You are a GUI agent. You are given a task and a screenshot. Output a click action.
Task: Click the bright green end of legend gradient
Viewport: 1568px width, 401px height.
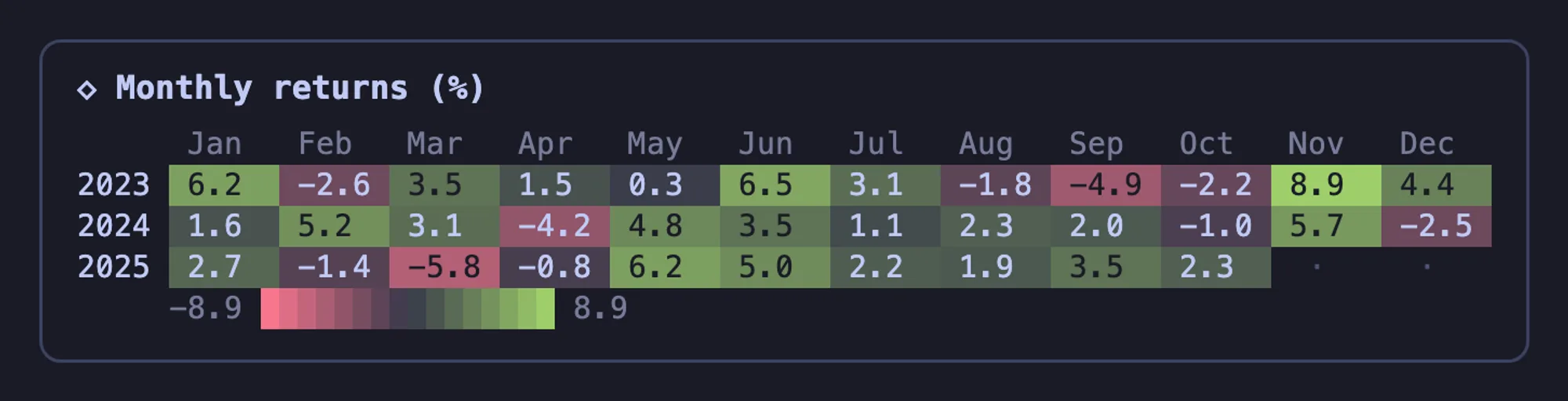546,308
